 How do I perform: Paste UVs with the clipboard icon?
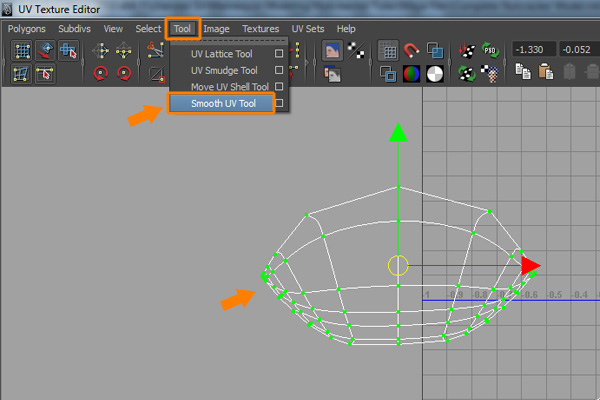[546, 71]
